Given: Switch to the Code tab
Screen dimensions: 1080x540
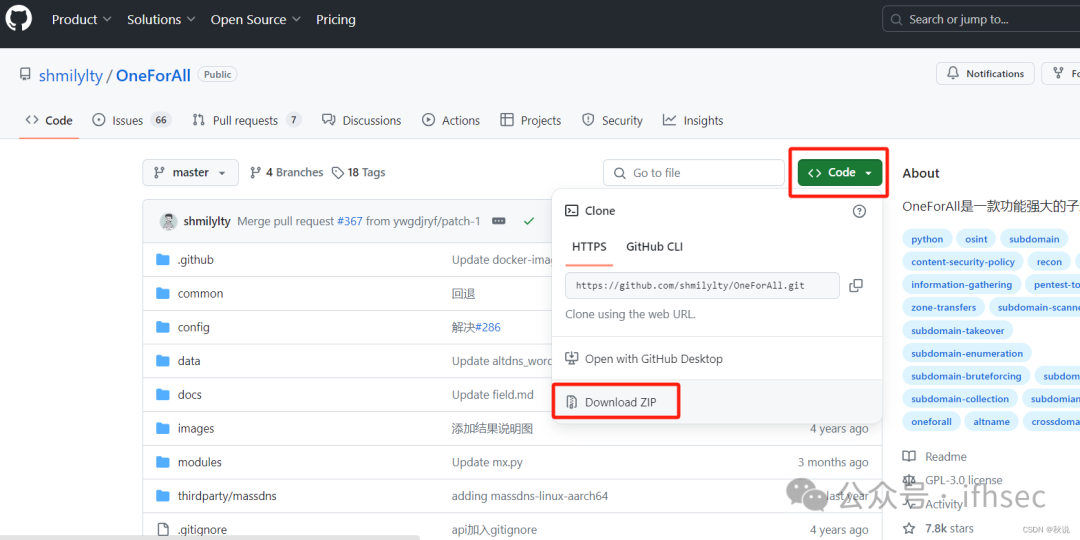Looking at the screenshot, I should coord(49,121).
